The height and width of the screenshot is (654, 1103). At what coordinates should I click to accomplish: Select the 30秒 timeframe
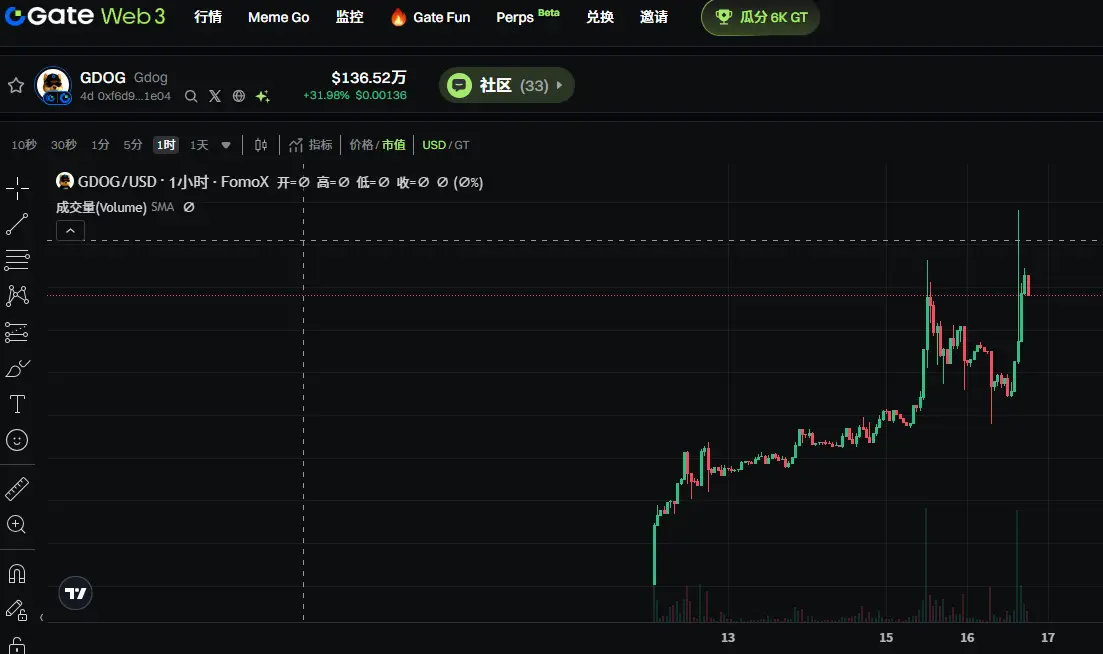pyautogui.click(x=63, y=145)
